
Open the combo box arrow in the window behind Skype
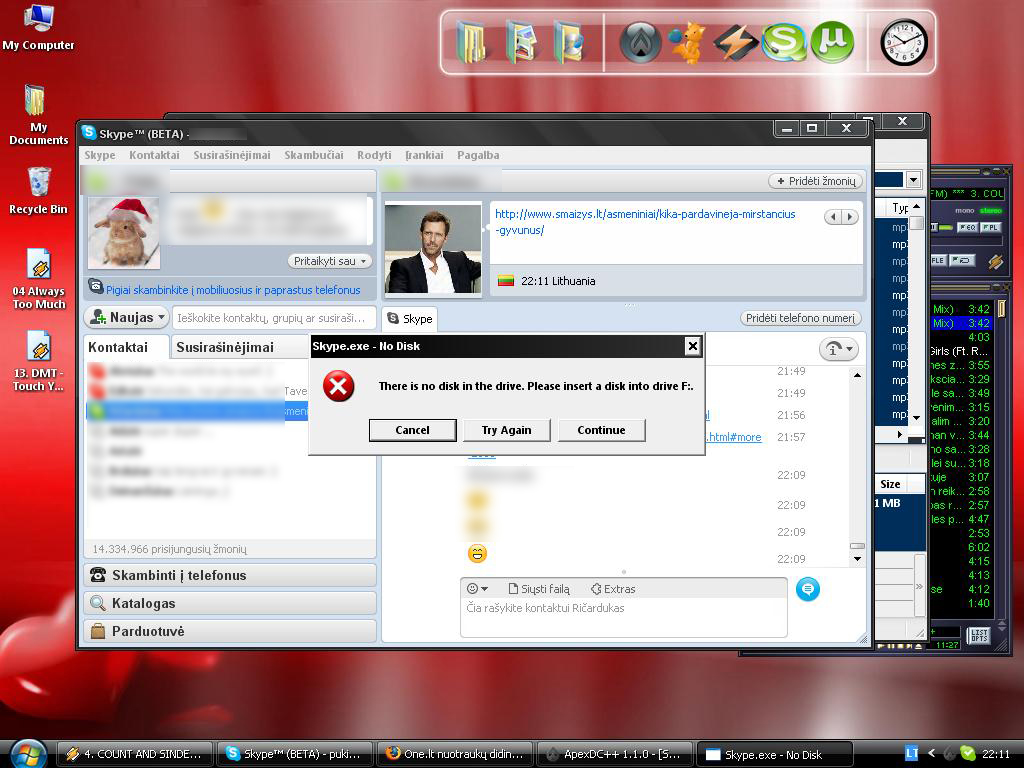(x=914, y=180)
